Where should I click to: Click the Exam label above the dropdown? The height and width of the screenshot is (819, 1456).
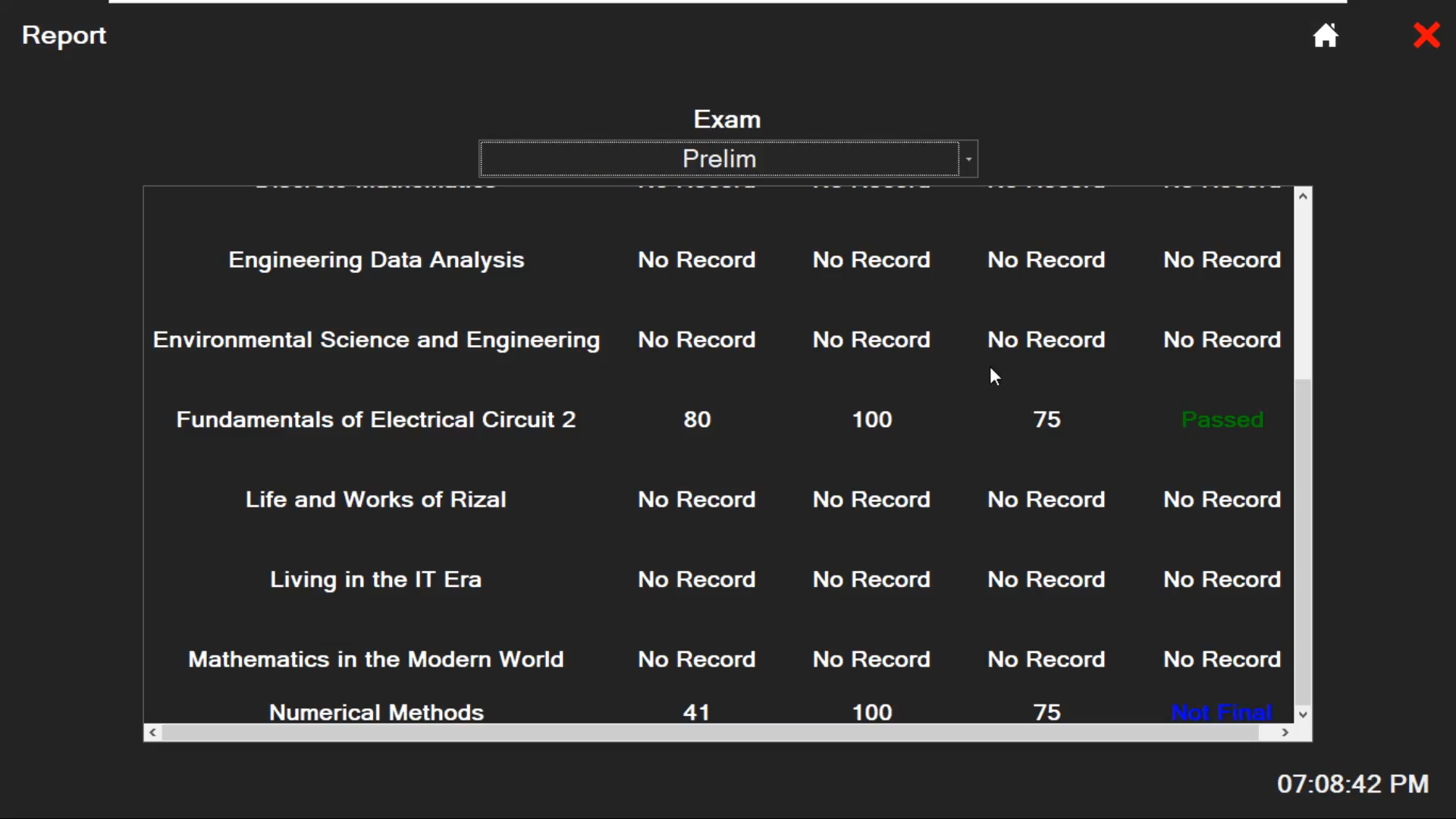726,118
